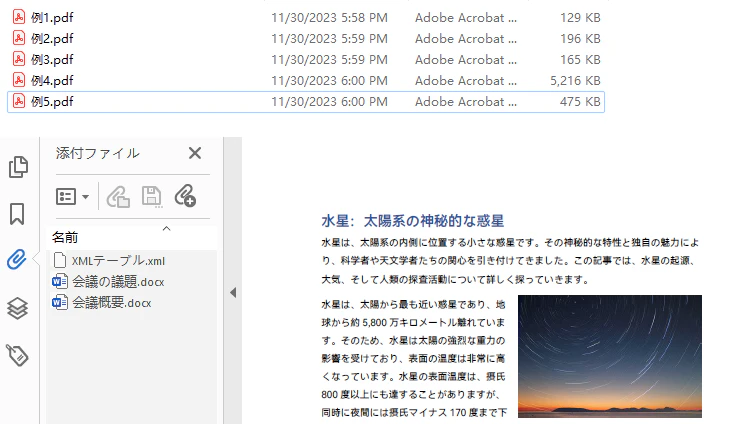Screen dimensions: 735x424
Task: Collapse the navigation pane with left arrow
Action: (233, 293)
